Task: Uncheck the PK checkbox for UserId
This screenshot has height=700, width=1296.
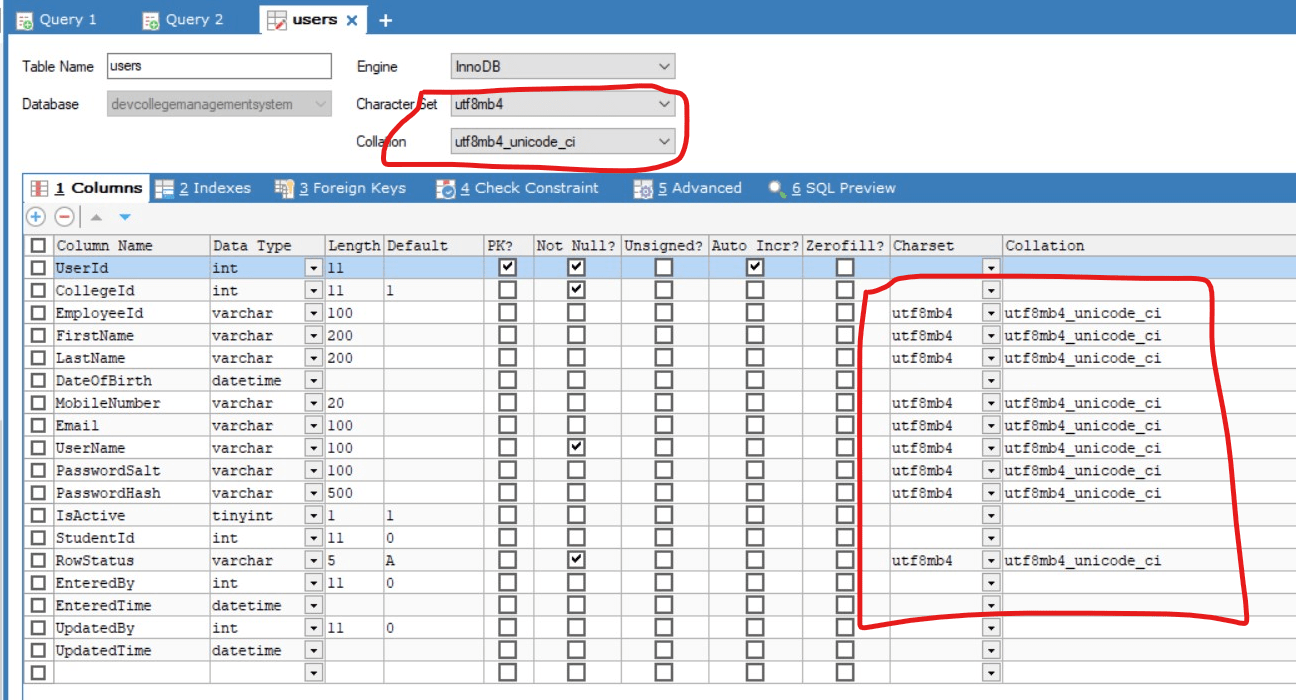Action: (x=507, y=267)
